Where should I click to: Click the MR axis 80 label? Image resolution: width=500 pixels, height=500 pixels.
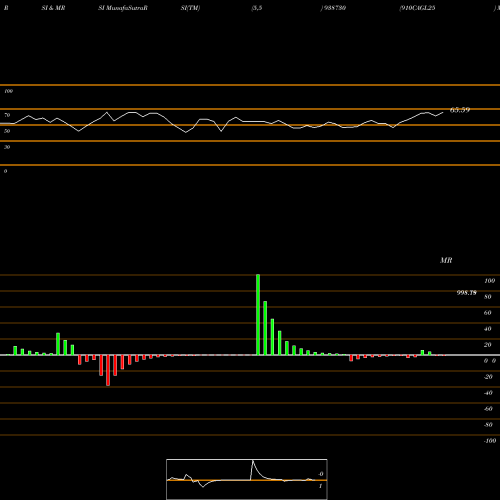(488, 297)
